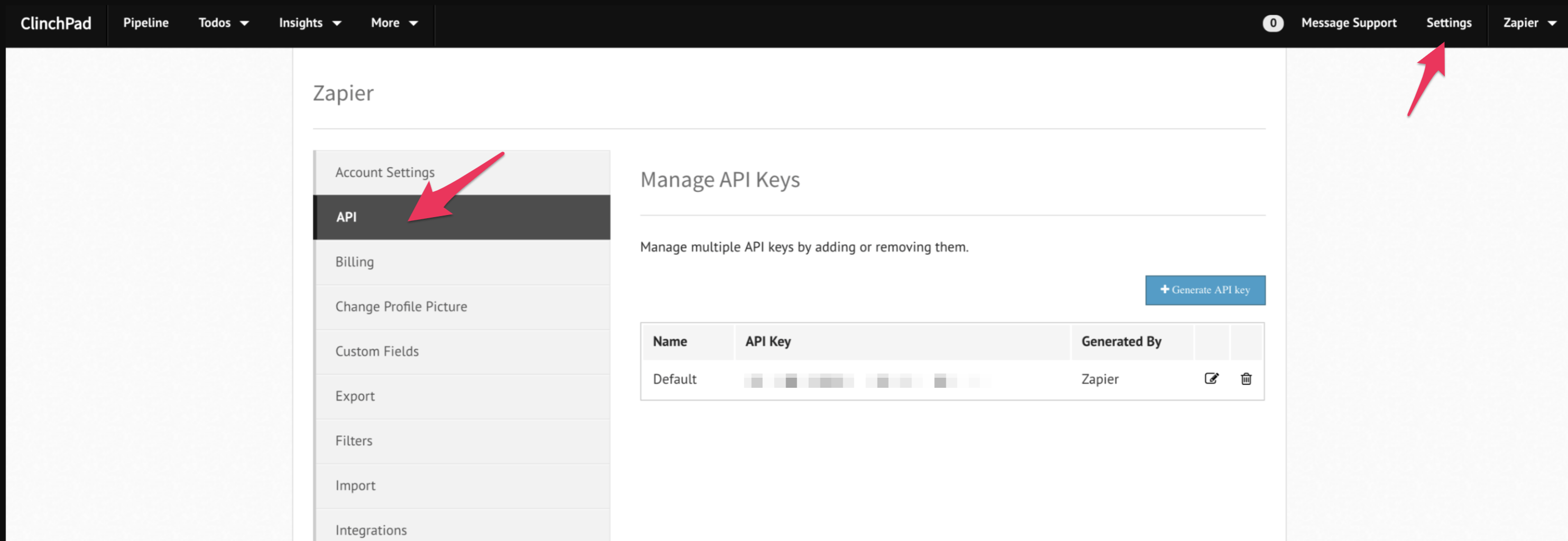Go to Settings in top bar
The height and width of the screenshot is (541, 1568).
(1449, 23)
